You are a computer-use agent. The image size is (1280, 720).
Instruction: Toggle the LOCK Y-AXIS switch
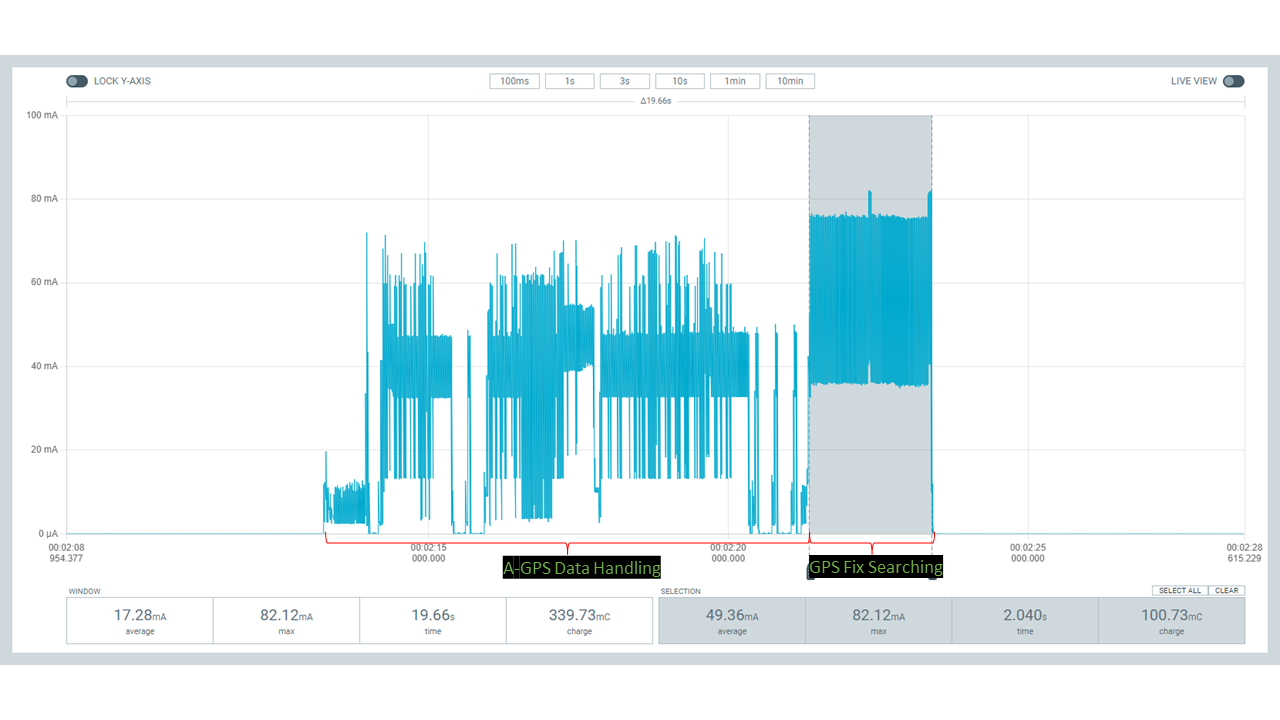[x=77, y=81]
